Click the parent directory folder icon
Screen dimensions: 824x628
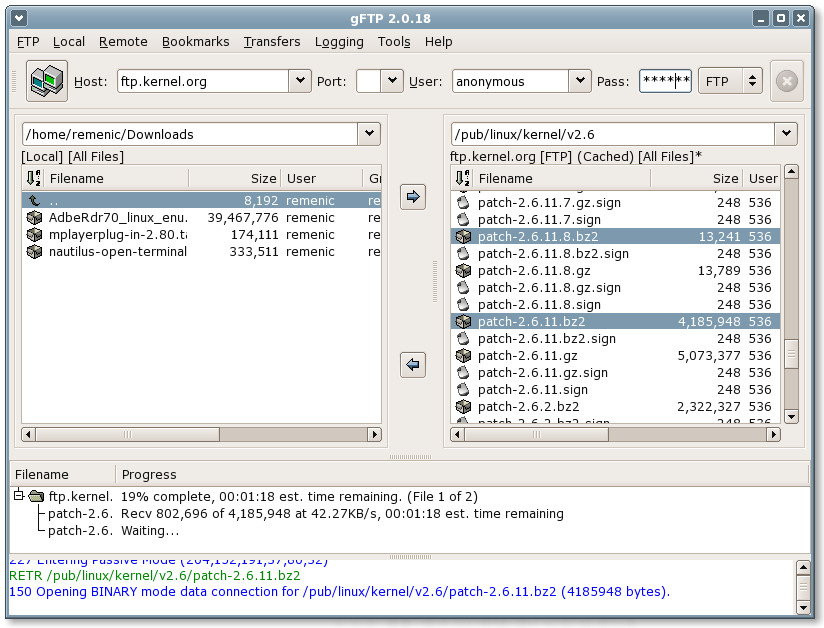33,199
